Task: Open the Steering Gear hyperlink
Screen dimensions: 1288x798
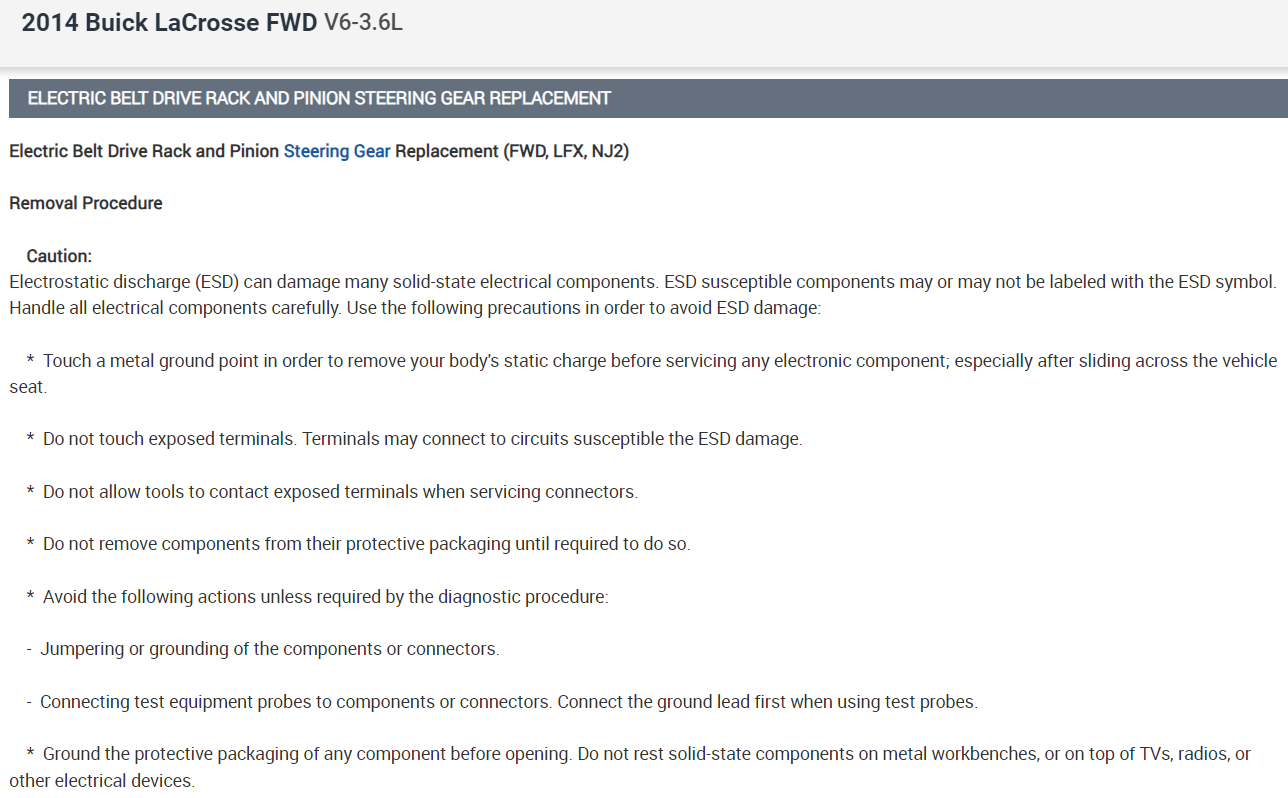Action: pos(337,152)
